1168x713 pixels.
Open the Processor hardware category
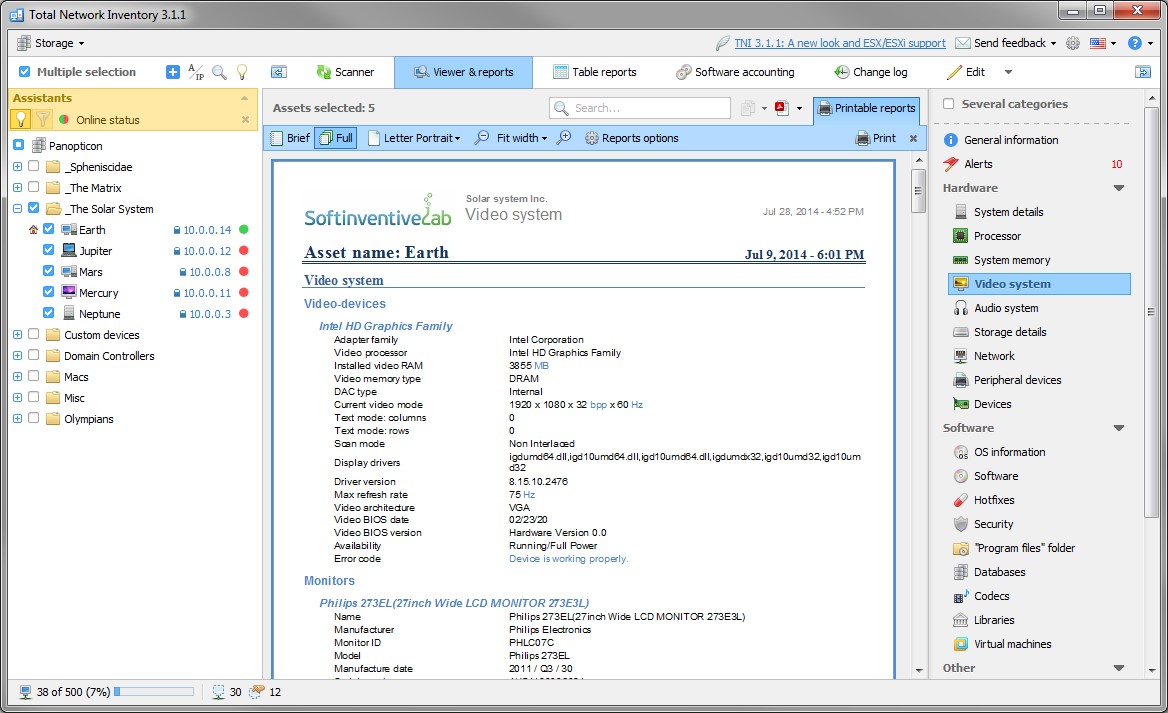[x=996, y=235]
